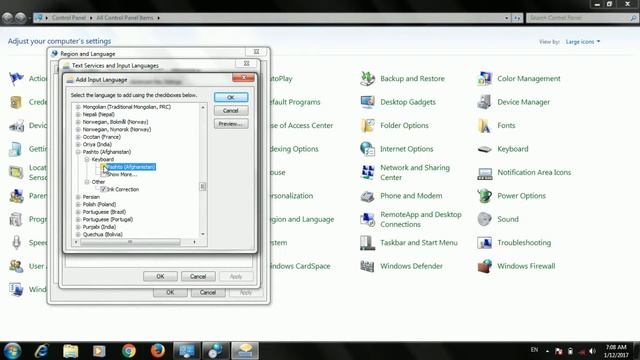The width and height of the screenshot is (640, 360).
Task: Select Portuguese (Portugal) in the list
Action: tap(108, 219)
